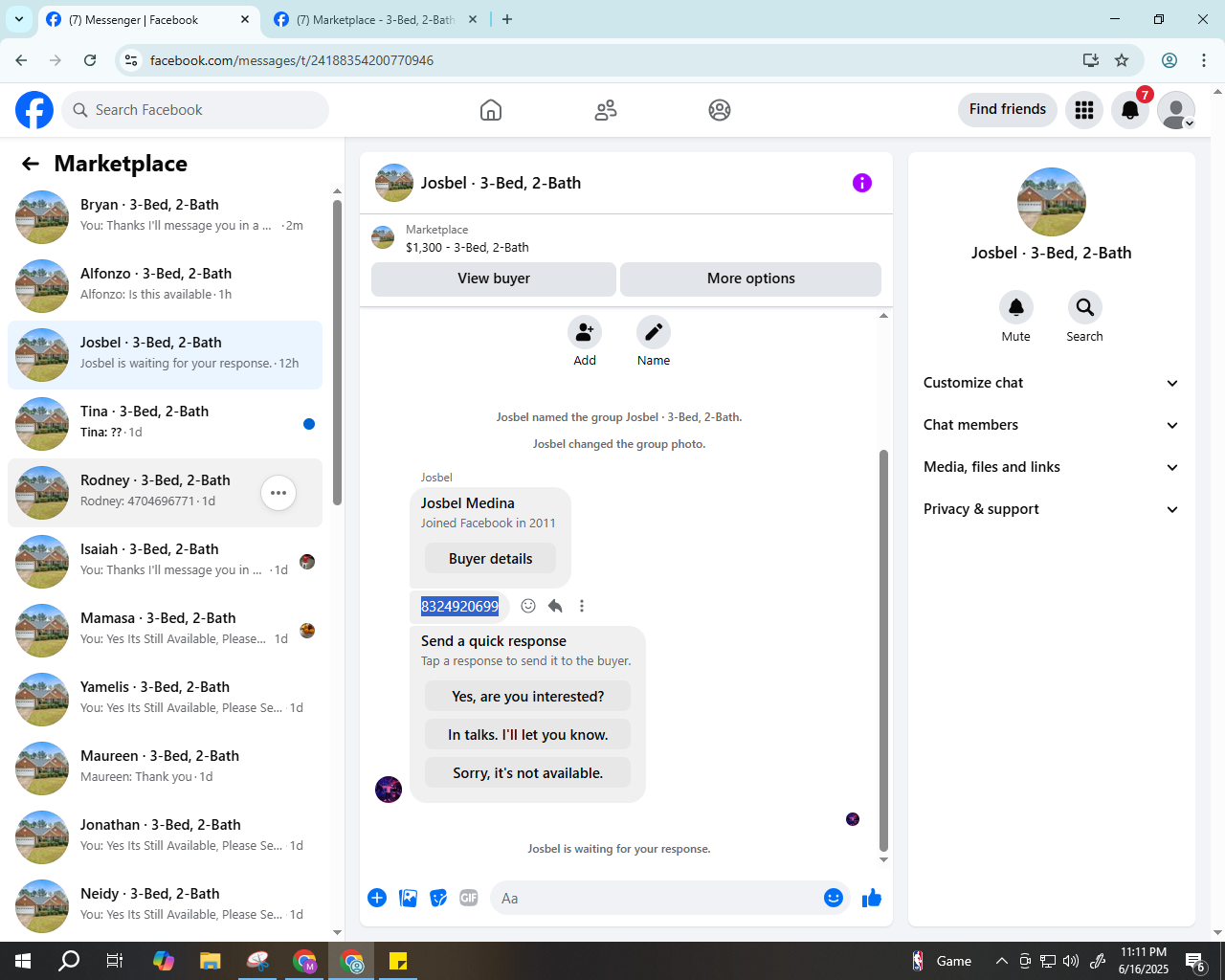Expand Chat members section
This screenshot has width=1225, height=980.
coord(1051,425)
